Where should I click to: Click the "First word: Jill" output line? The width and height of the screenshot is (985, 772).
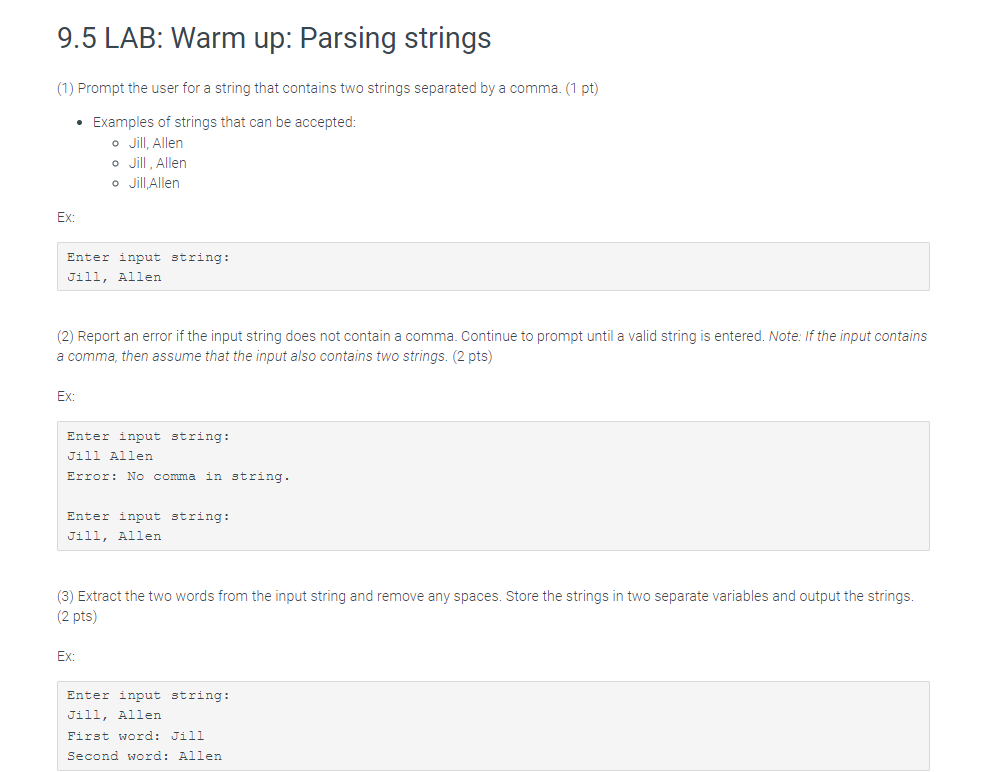coord(135,735)
